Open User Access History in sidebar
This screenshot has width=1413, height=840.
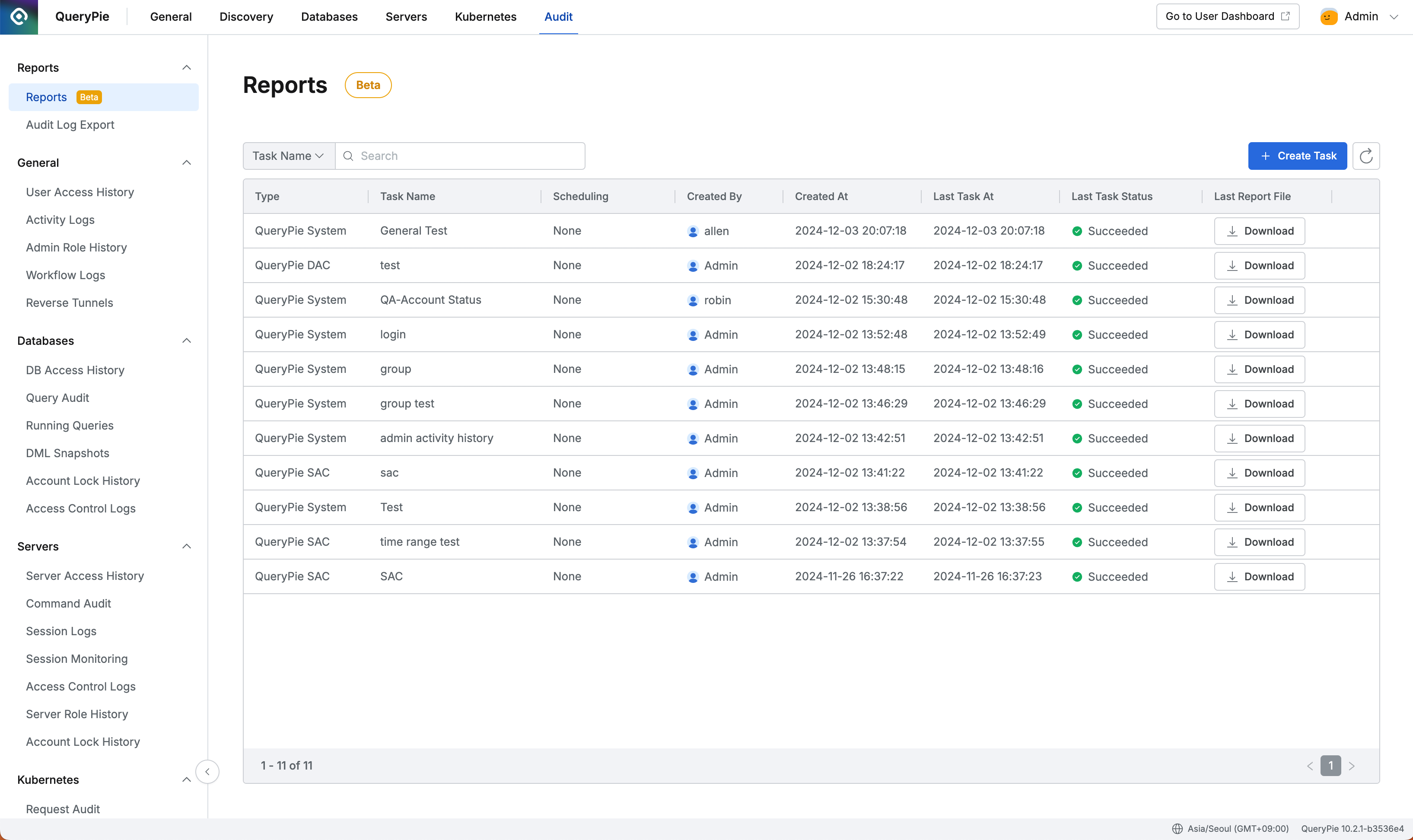(x=80, y=192)
